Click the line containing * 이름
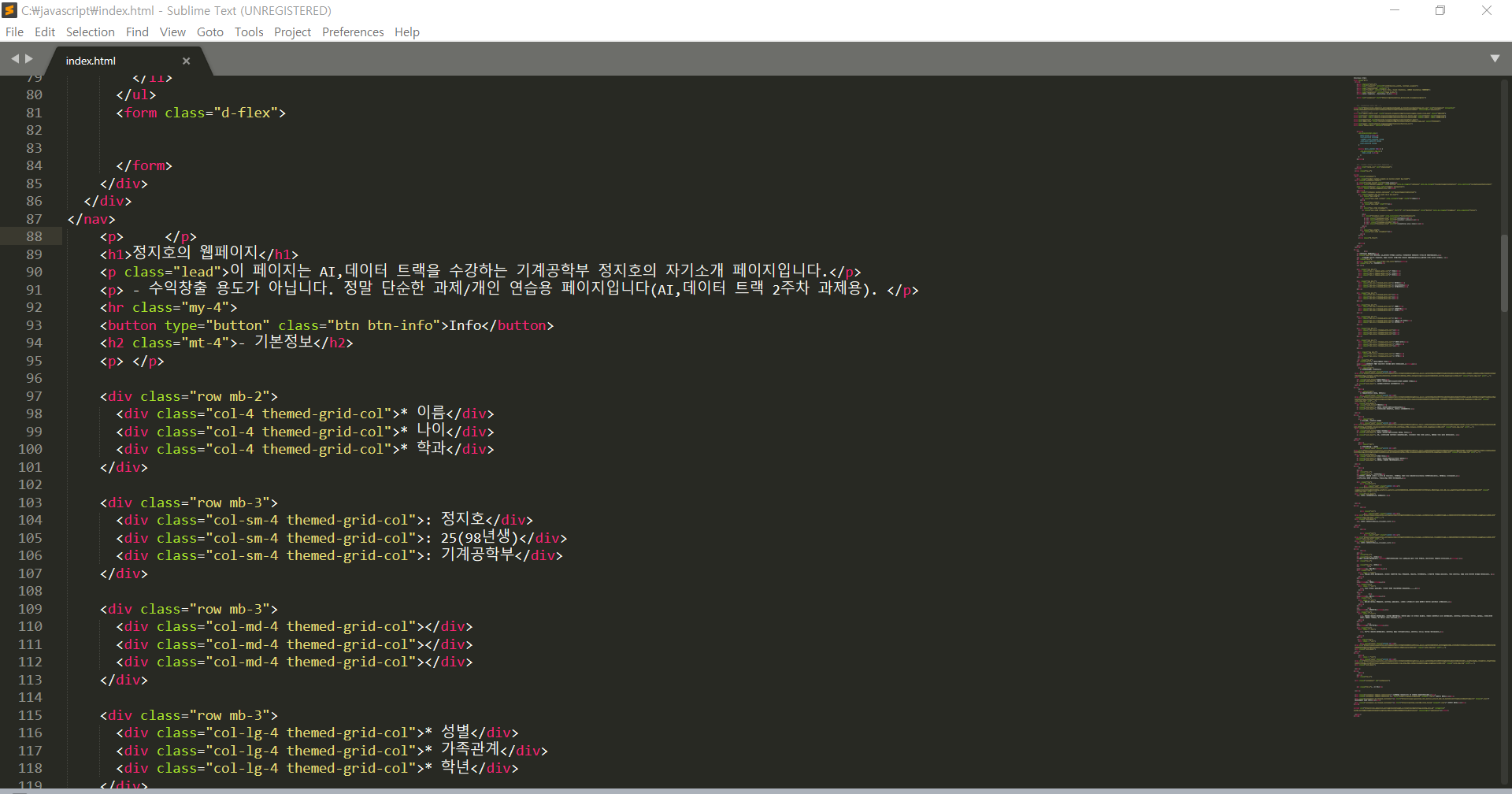 pos(306,414)
